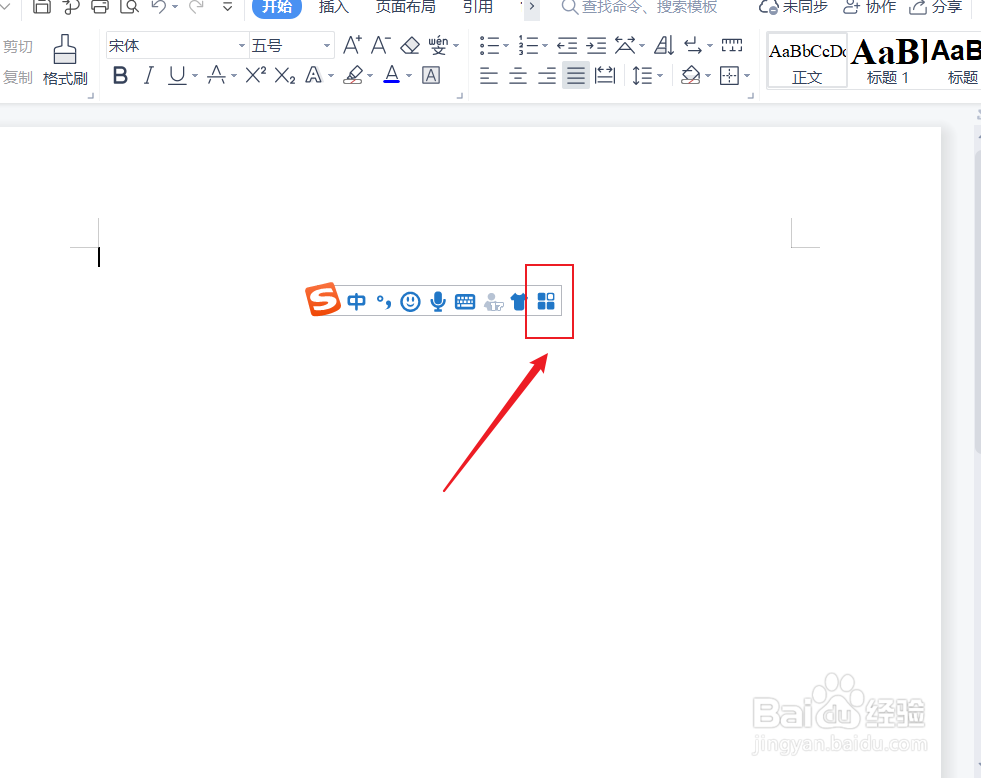The height and width of the screenshot is (778, 981).
Task: Switch to the 页面布局 ribbon tab
Action: pyautogui.click(x=405, y=7)
